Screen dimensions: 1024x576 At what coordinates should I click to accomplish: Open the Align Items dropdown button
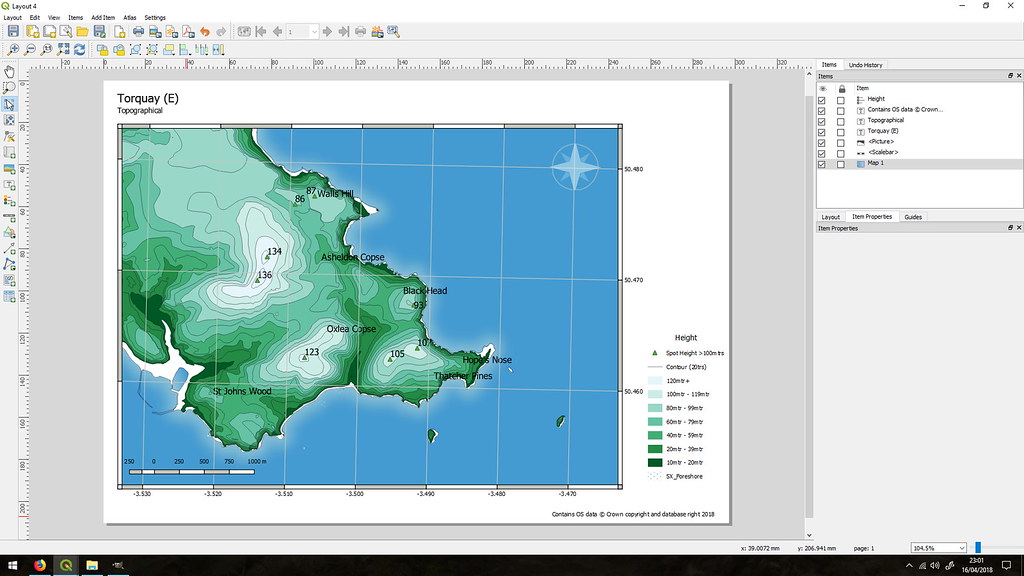[x=185, y=50]
